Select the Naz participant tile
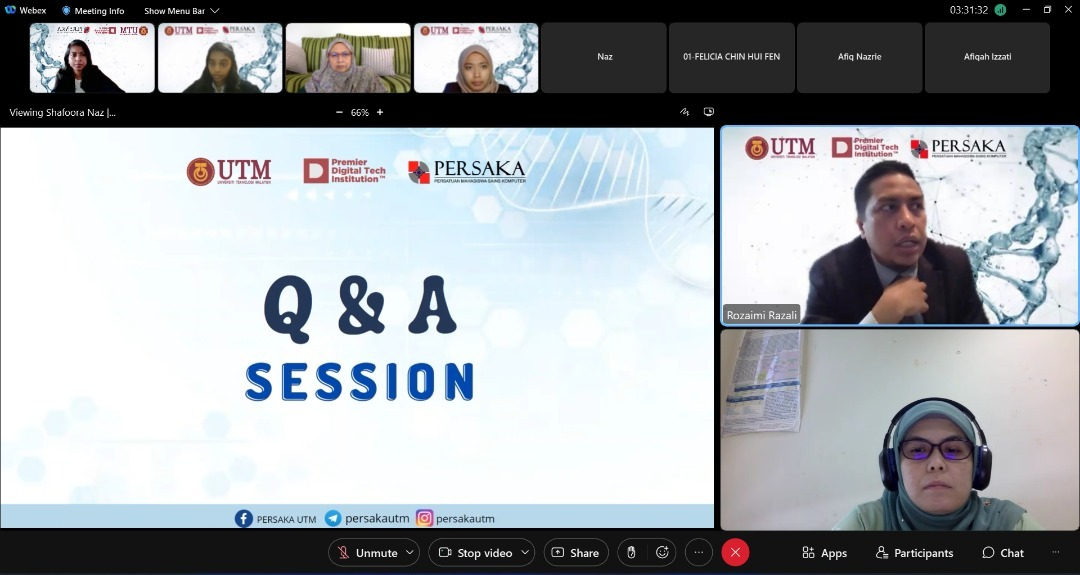Viewport: 1080px width, 575px height. click(604, 57)
